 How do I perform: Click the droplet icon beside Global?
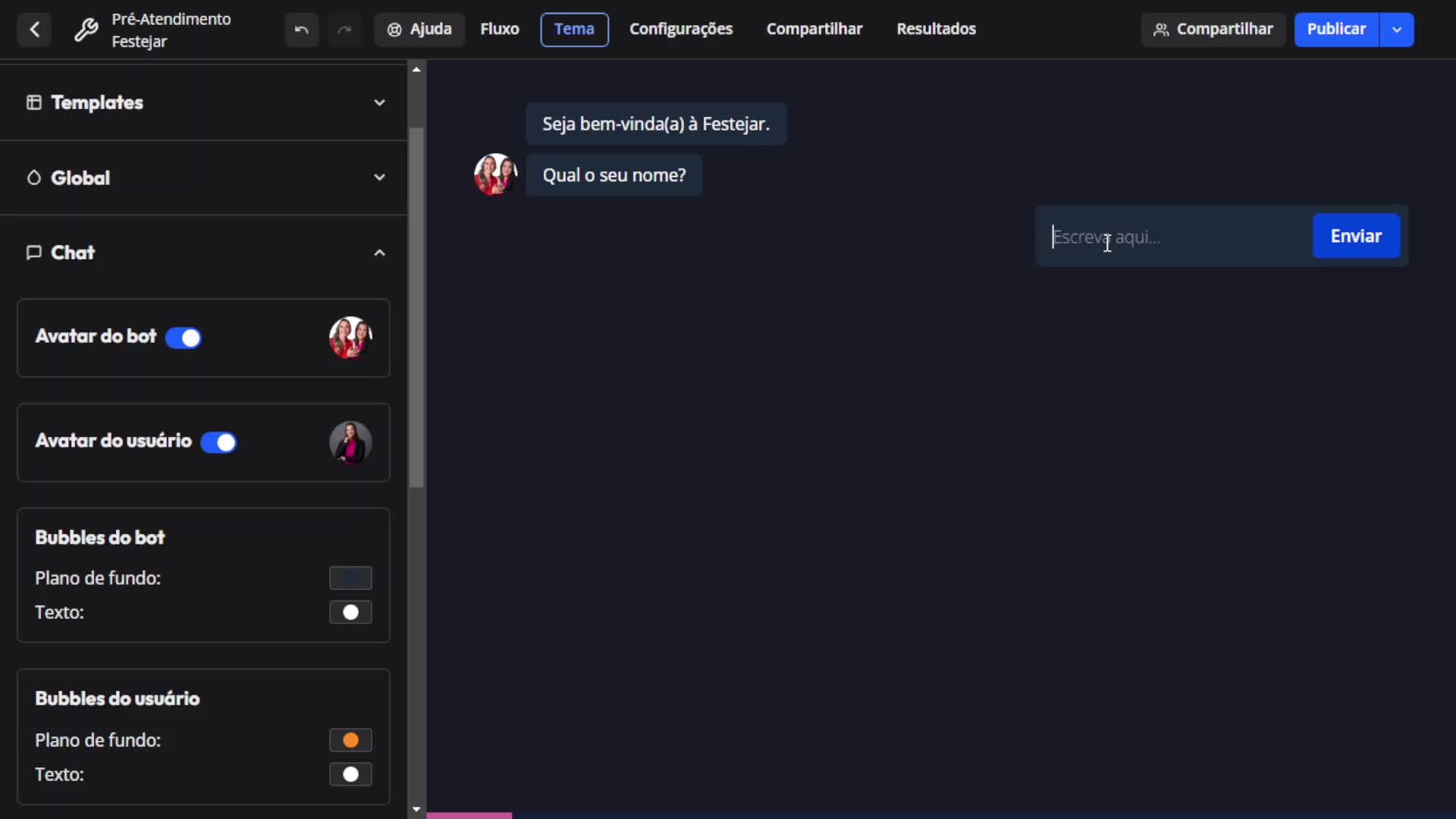click(x=33, y=177)
